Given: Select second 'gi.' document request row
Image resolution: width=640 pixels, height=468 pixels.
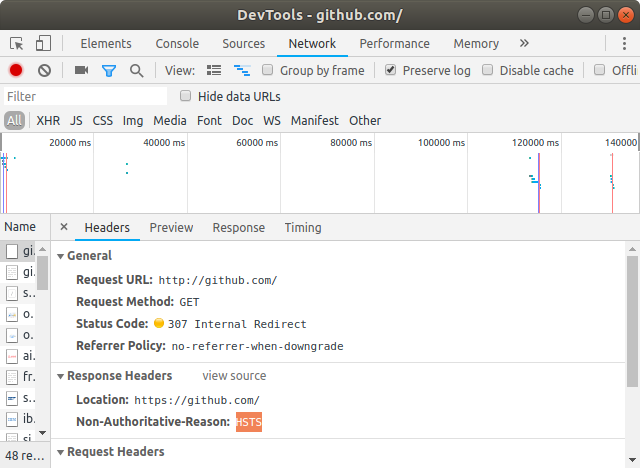Looking at the screenshot, I should pyautogui.click(x=19, y=272).
